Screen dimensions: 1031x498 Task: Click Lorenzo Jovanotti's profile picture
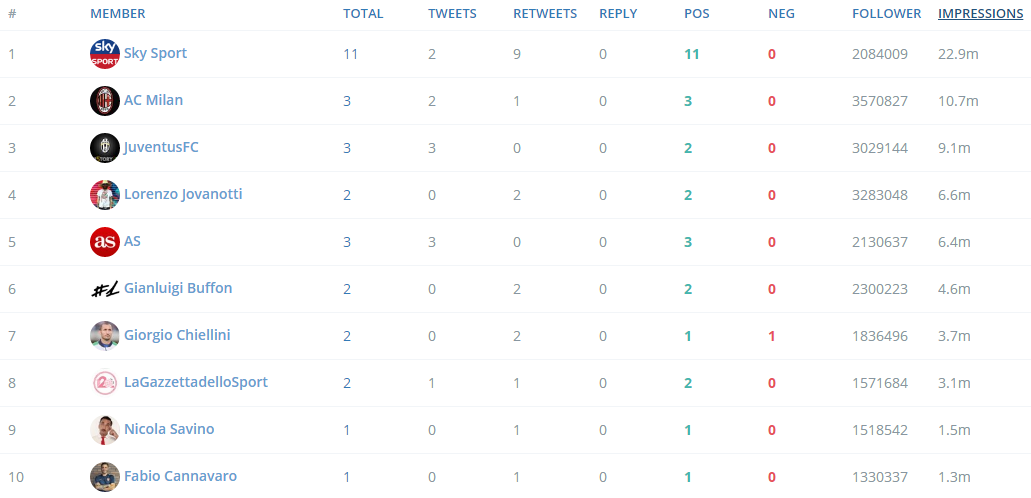[x=105, y=195]
